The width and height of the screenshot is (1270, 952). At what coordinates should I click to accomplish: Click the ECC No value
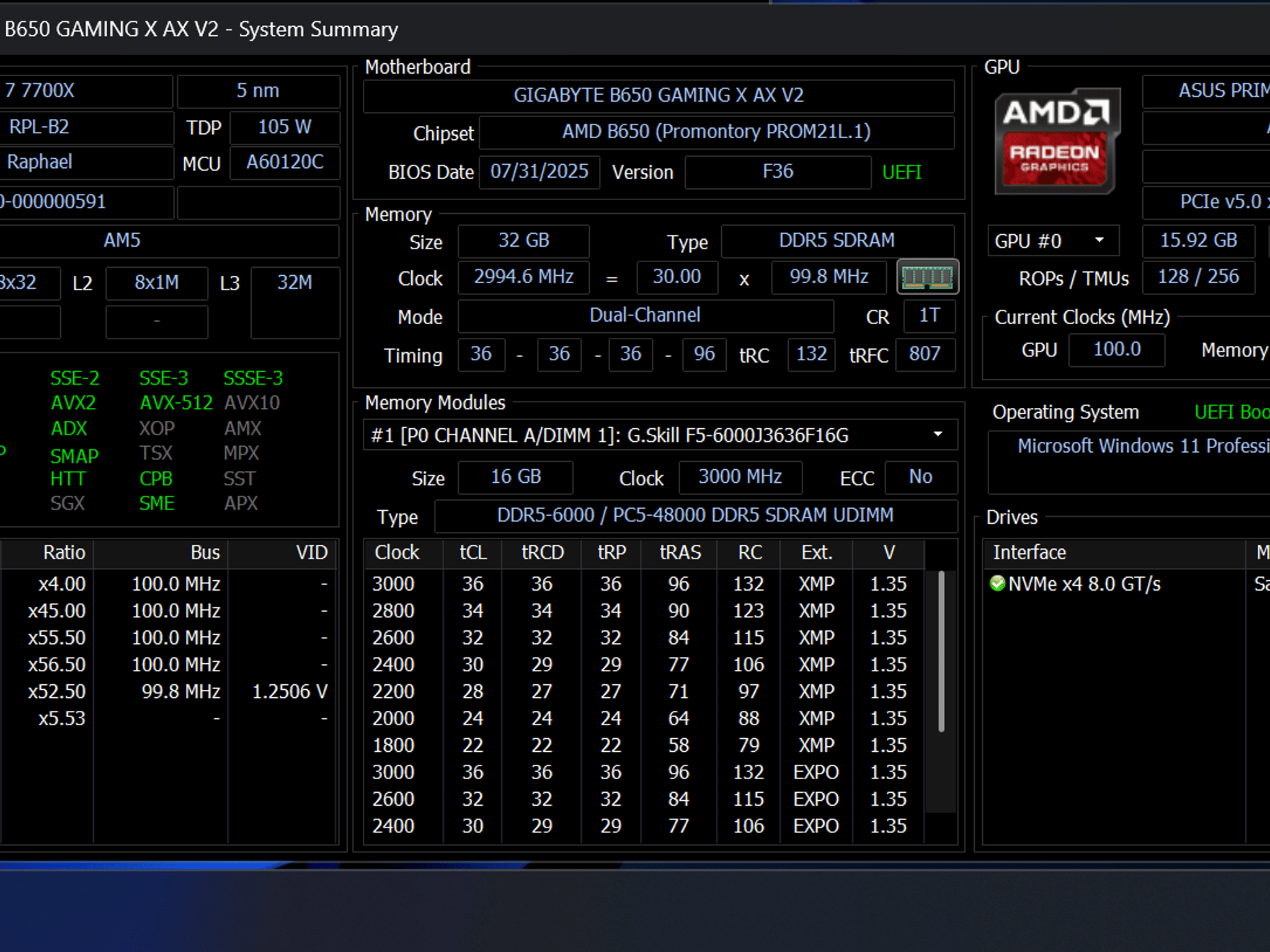point(921,477)
